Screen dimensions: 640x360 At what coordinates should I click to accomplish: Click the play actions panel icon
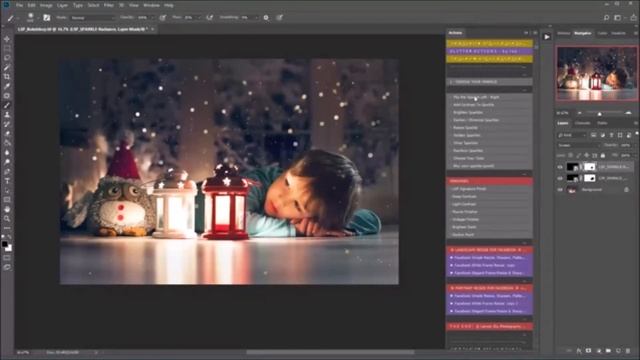pos(547,37)
